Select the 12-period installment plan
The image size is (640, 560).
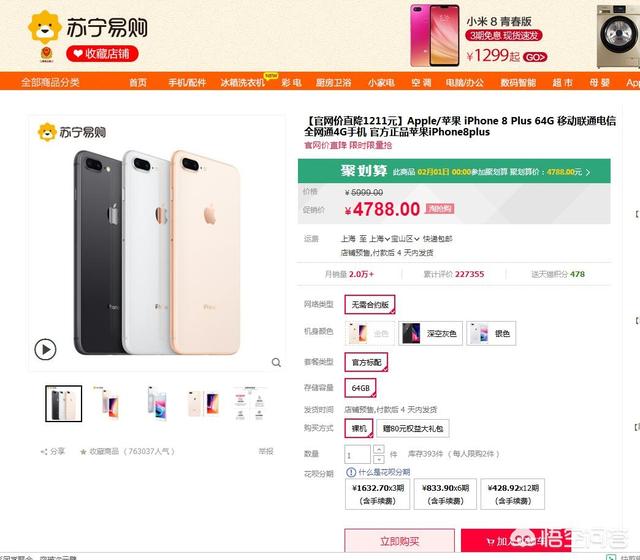pos(513,494)
